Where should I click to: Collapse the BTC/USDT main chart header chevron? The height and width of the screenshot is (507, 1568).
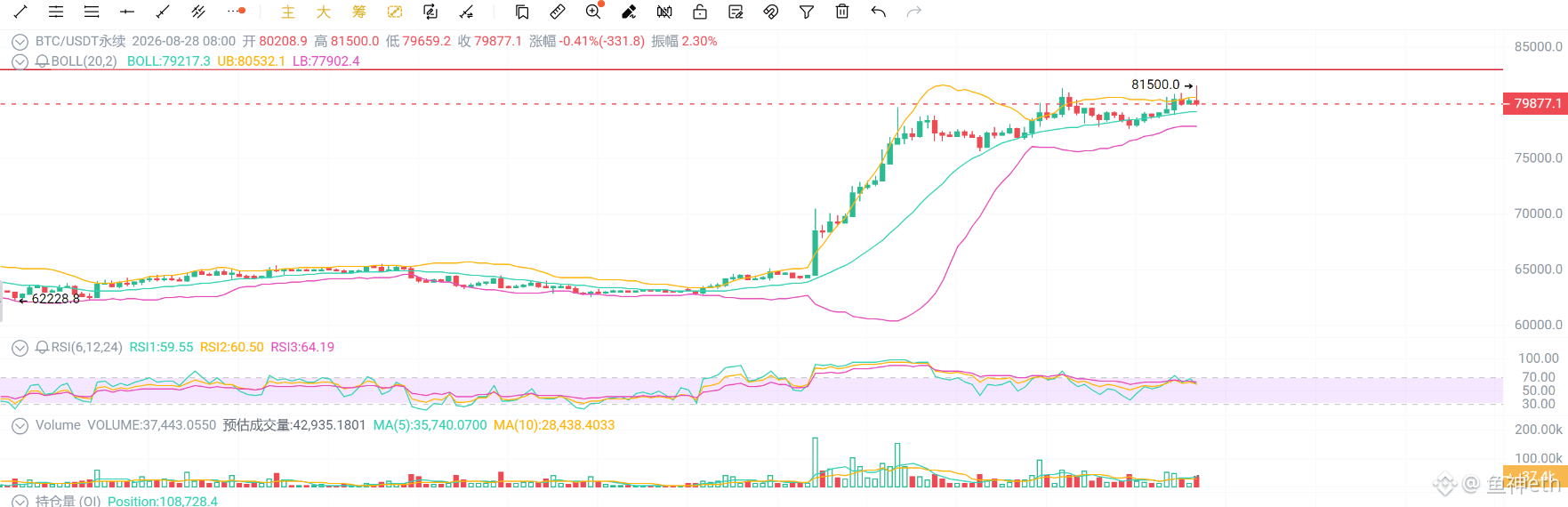click(x=20, y=42)
